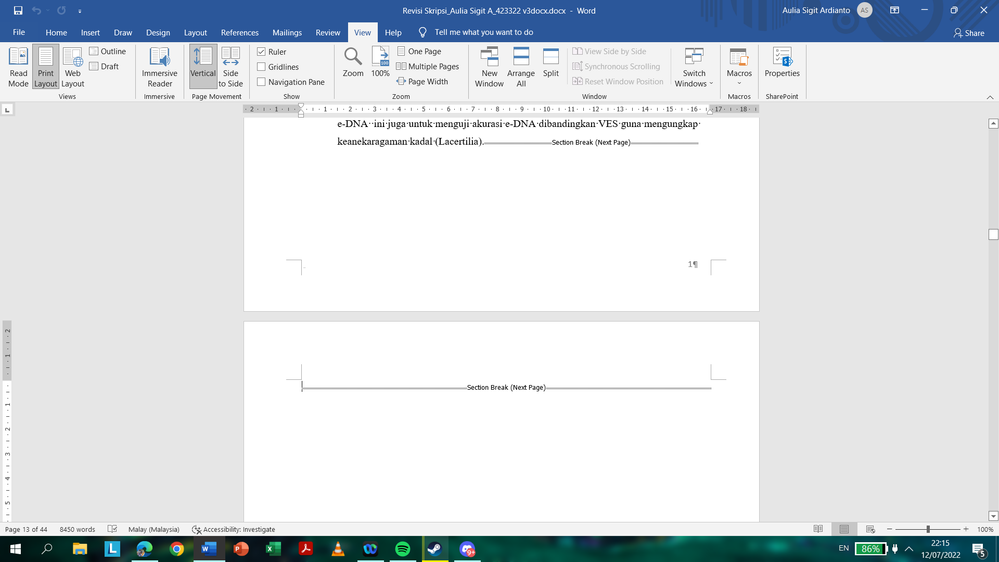Set zoom to 100%
Viewport: 999px width, 562px height.
[x=380, y=62]
